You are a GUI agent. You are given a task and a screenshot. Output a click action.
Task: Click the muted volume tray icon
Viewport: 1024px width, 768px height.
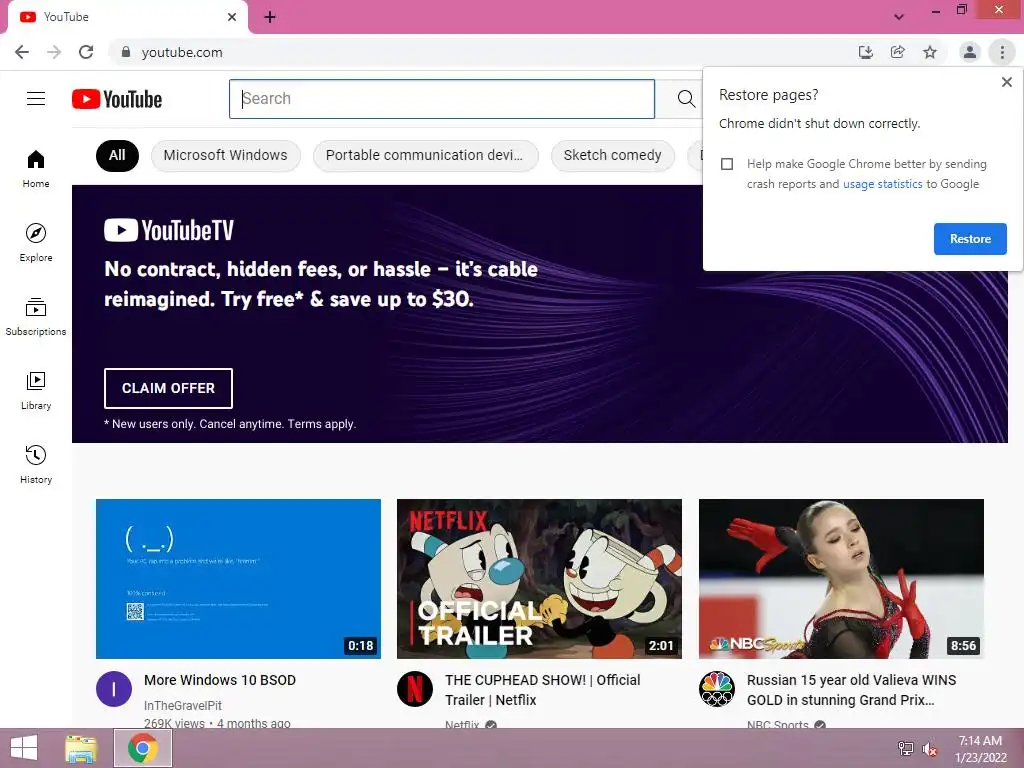tap(930, 749)
